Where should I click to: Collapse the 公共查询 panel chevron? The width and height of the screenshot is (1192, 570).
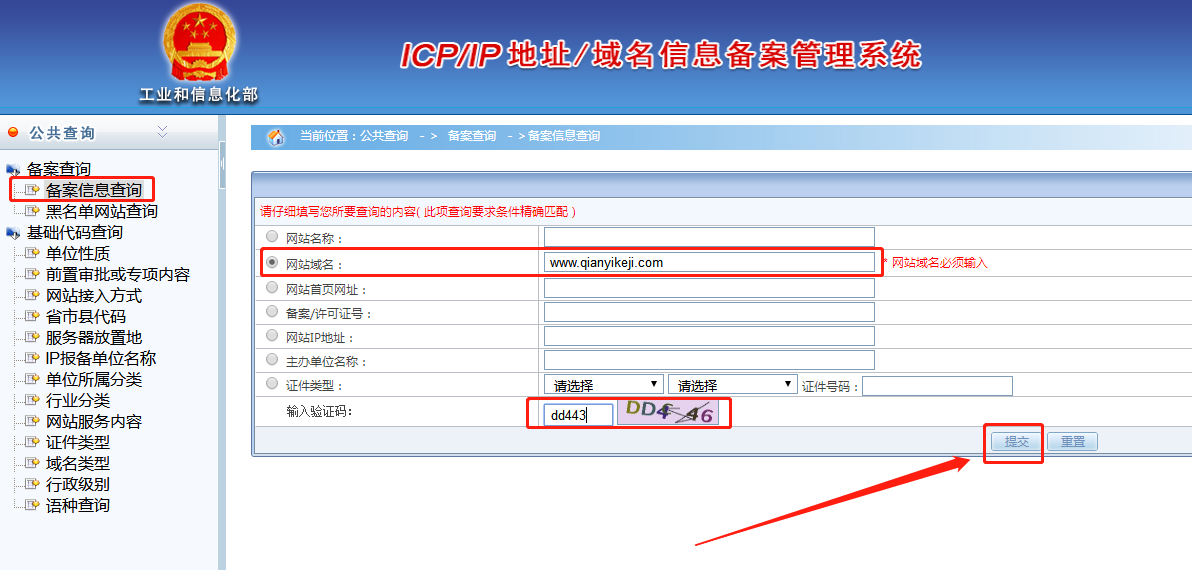pyautogui.click(x=163, y=132)
